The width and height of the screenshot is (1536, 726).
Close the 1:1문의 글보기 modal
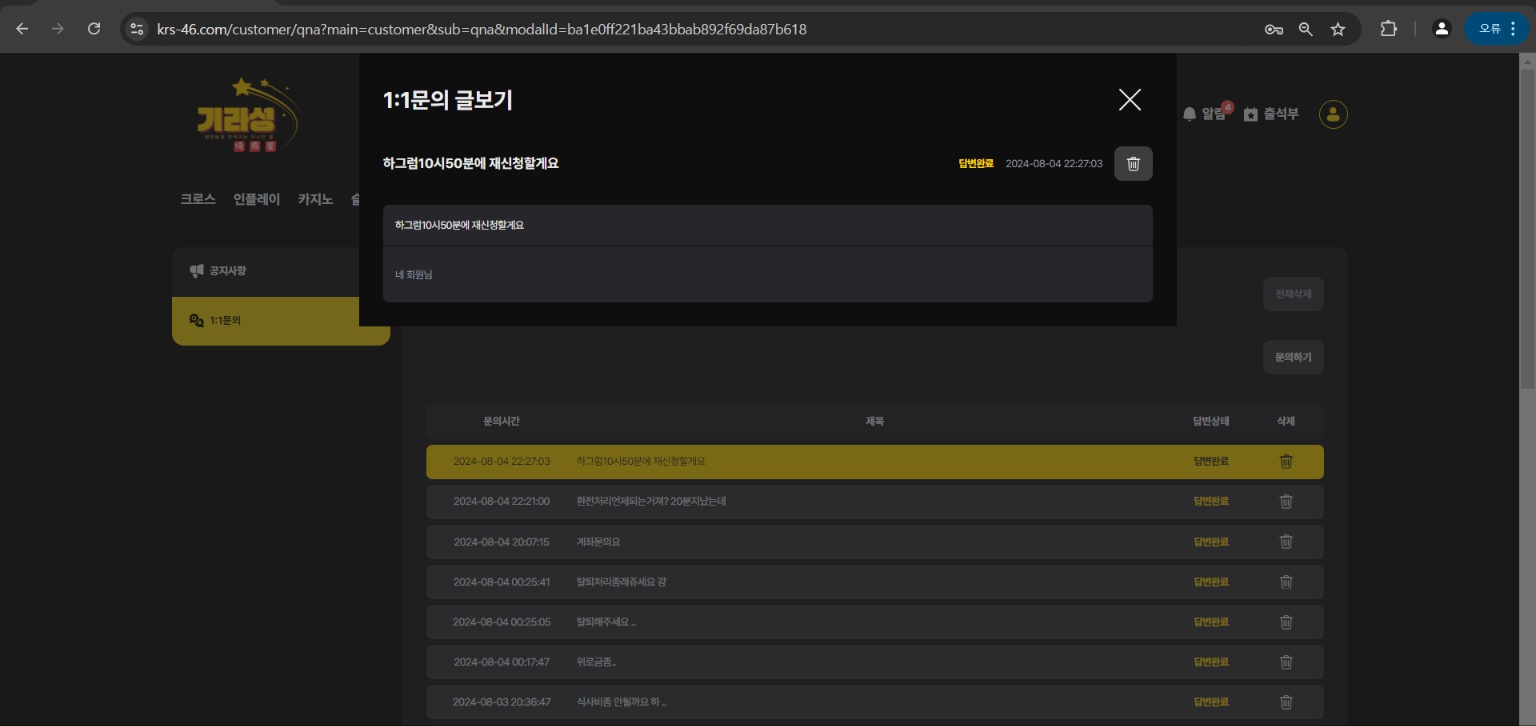pos(1129,100)
